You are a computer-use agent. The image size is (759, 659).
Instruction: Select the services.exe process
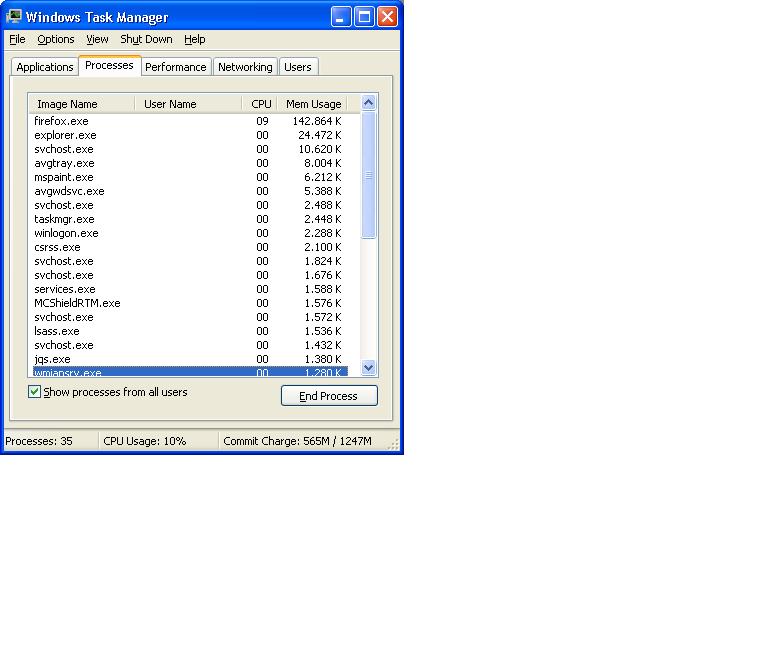(190, 290)
